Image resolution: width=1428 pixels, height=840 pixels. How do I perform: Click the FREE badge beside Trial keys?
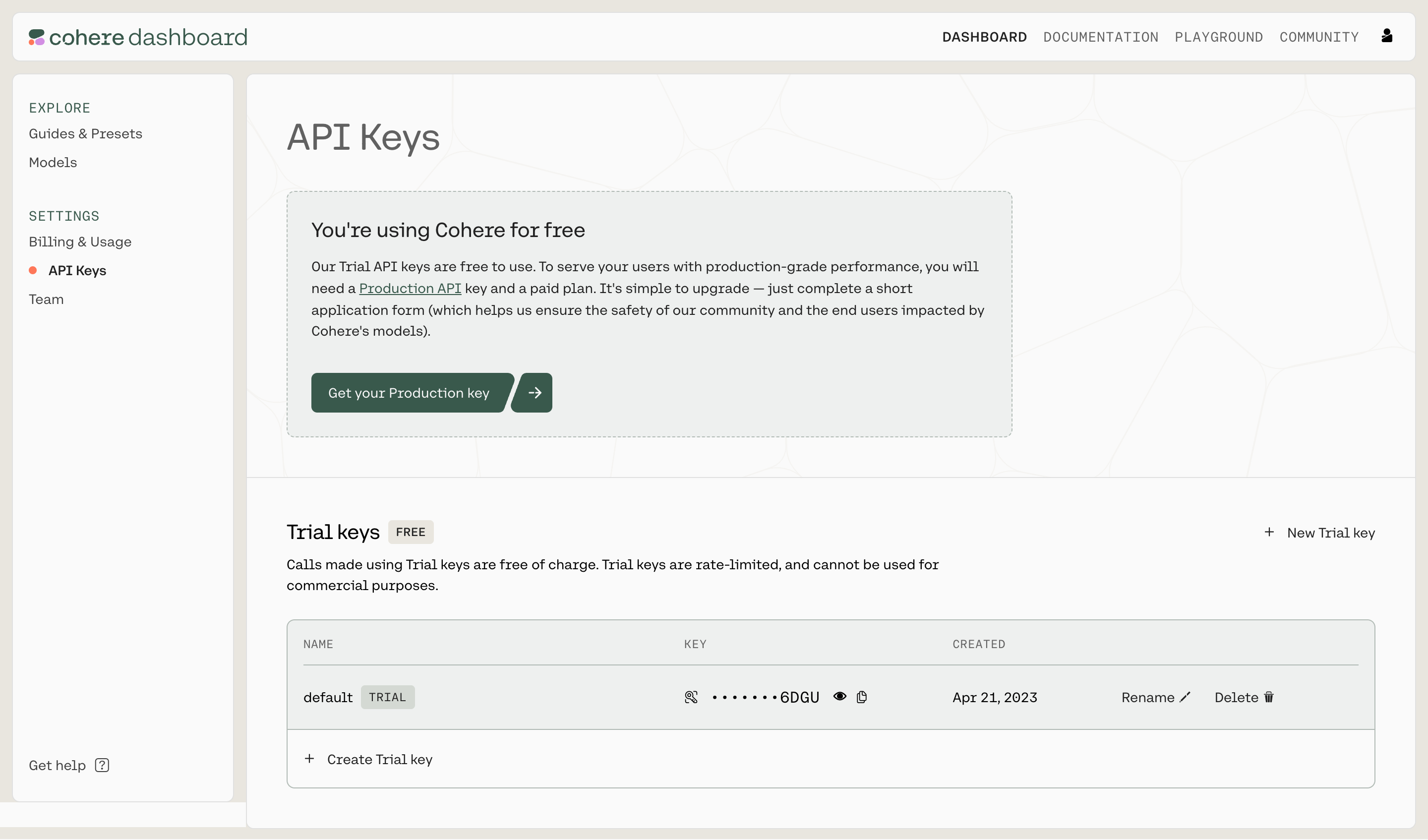pyautogui.click(x=411, y=532)
